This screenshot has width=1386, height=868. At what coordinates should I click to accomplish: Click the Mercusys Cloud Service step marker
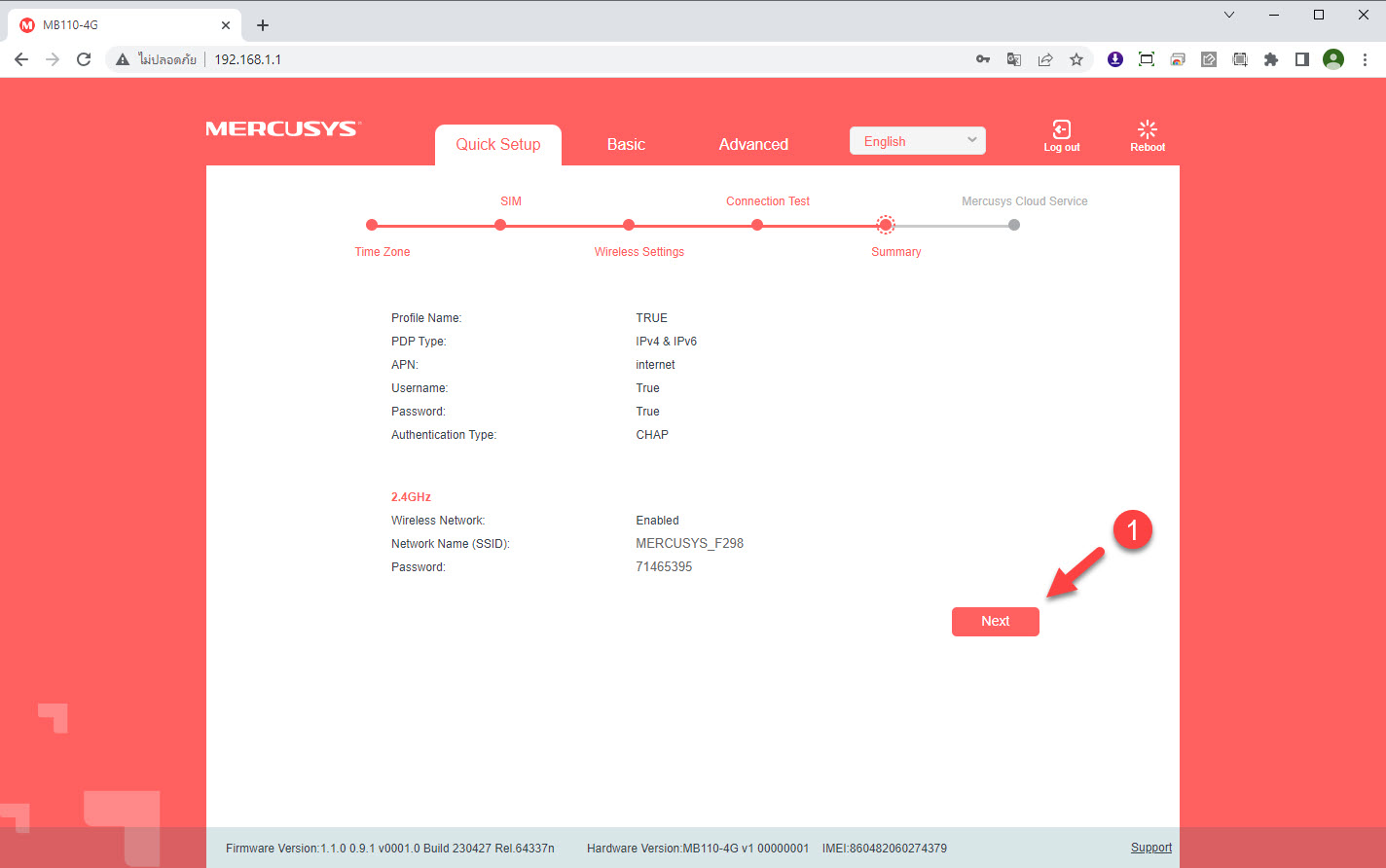(x=1014, y=225)
